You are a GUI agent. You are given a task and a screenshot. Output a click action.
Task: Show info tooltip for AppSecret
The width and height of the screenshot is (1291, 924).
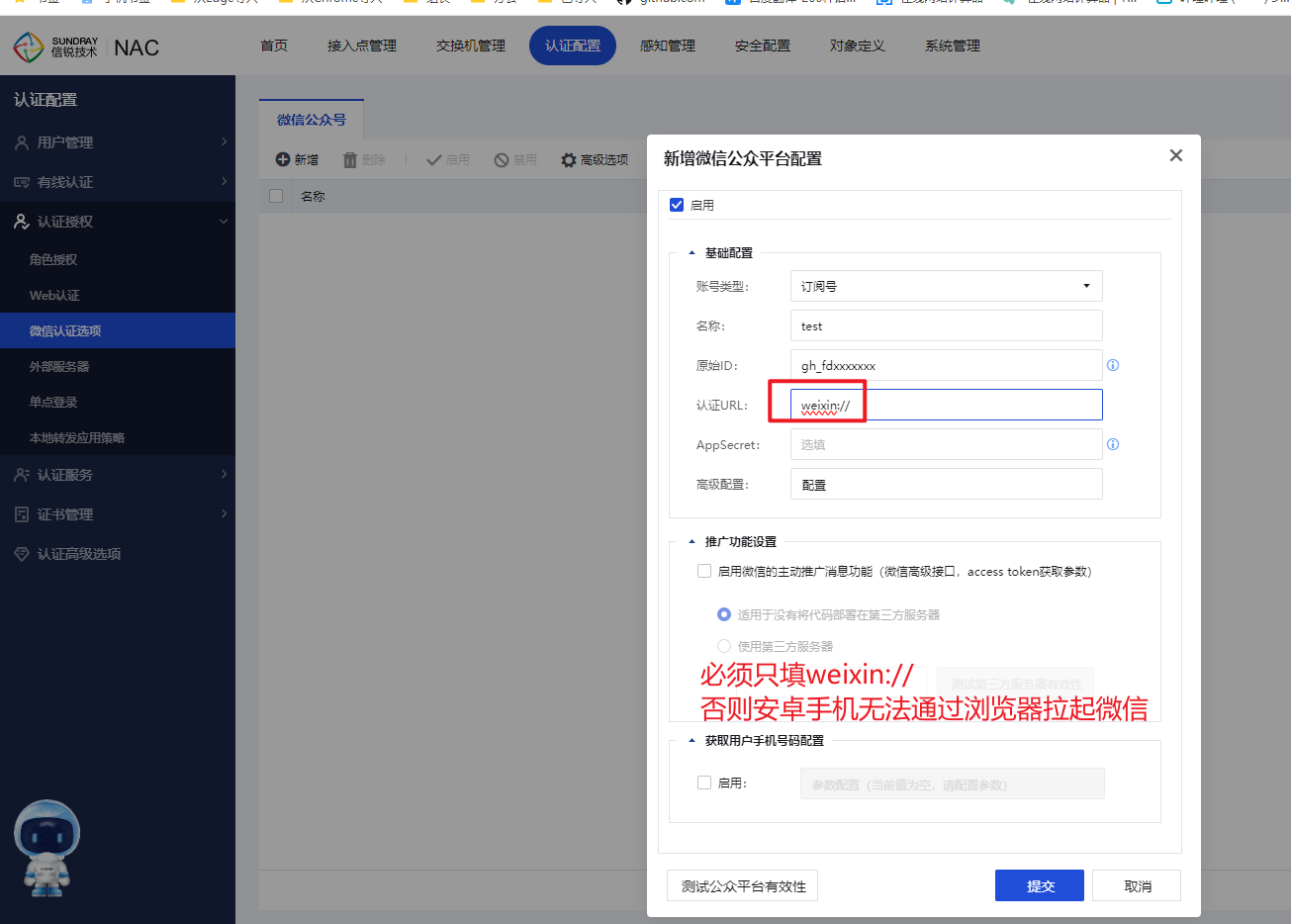(1113, 444)
